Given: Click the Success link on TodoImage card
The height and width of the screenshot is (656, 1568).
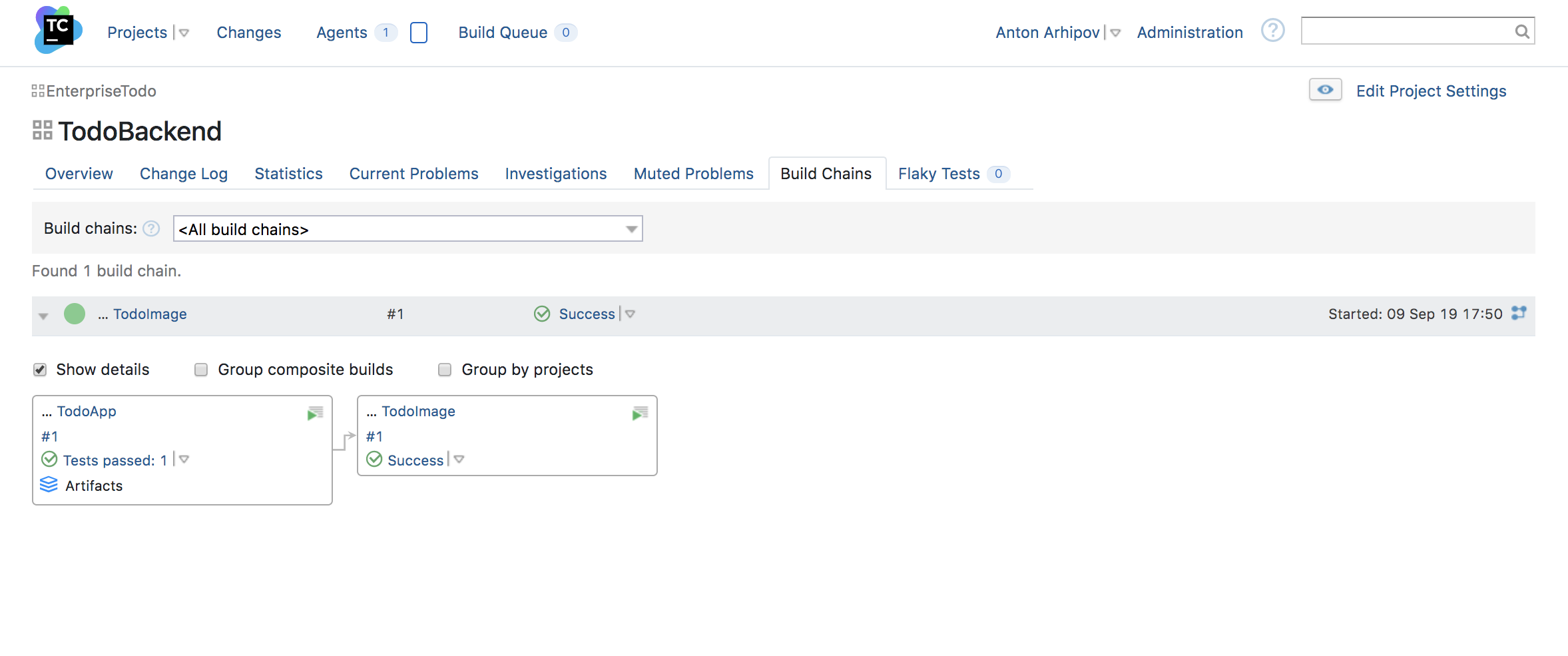Looking at the screenshot, I should pos(415,460).
